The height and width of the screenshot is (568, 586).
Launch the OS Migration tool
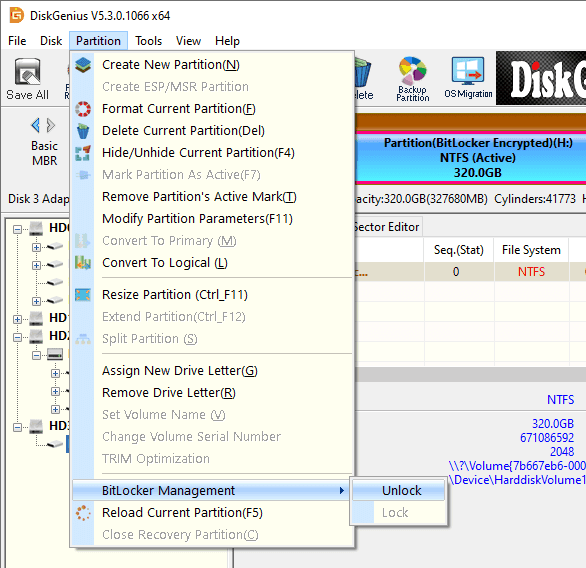(468, 78)
